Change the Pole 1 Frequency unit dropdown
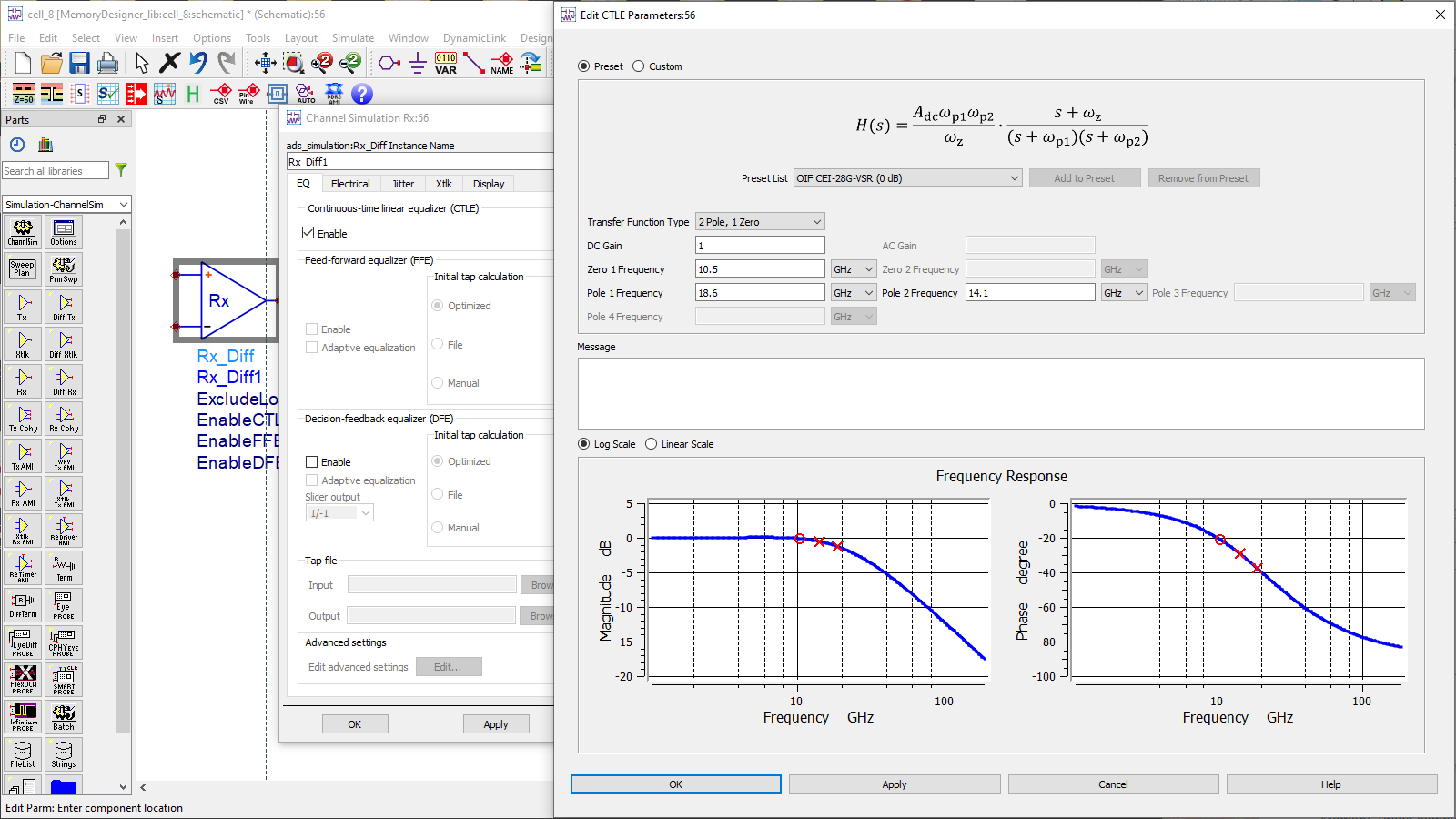This screenshot has width=1456, height=819. click(853, 292)
